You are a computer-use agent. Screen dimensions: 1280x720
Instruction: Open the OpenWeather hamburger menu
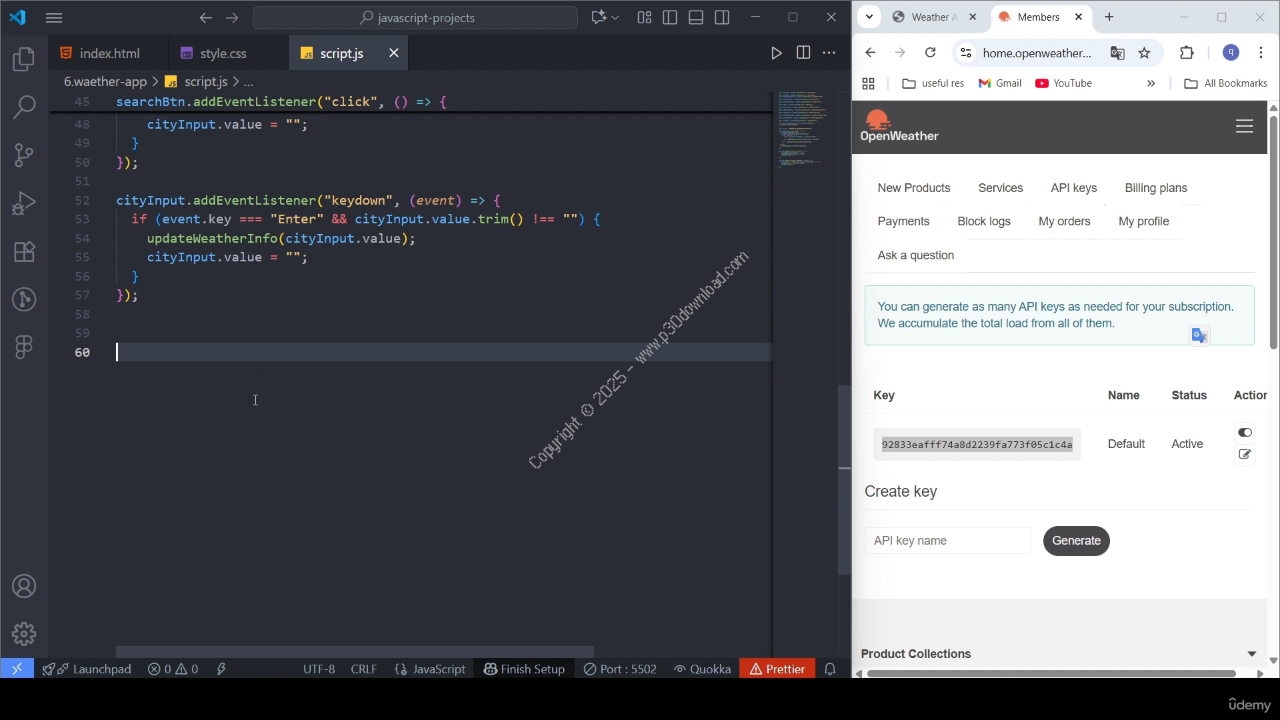(1244, 126)
